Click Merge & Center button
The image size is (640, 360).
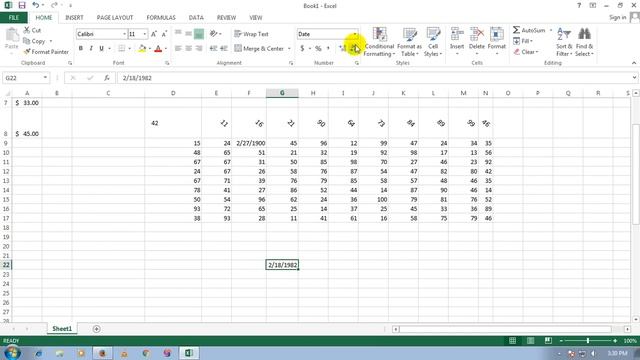[x=259, y=49]
